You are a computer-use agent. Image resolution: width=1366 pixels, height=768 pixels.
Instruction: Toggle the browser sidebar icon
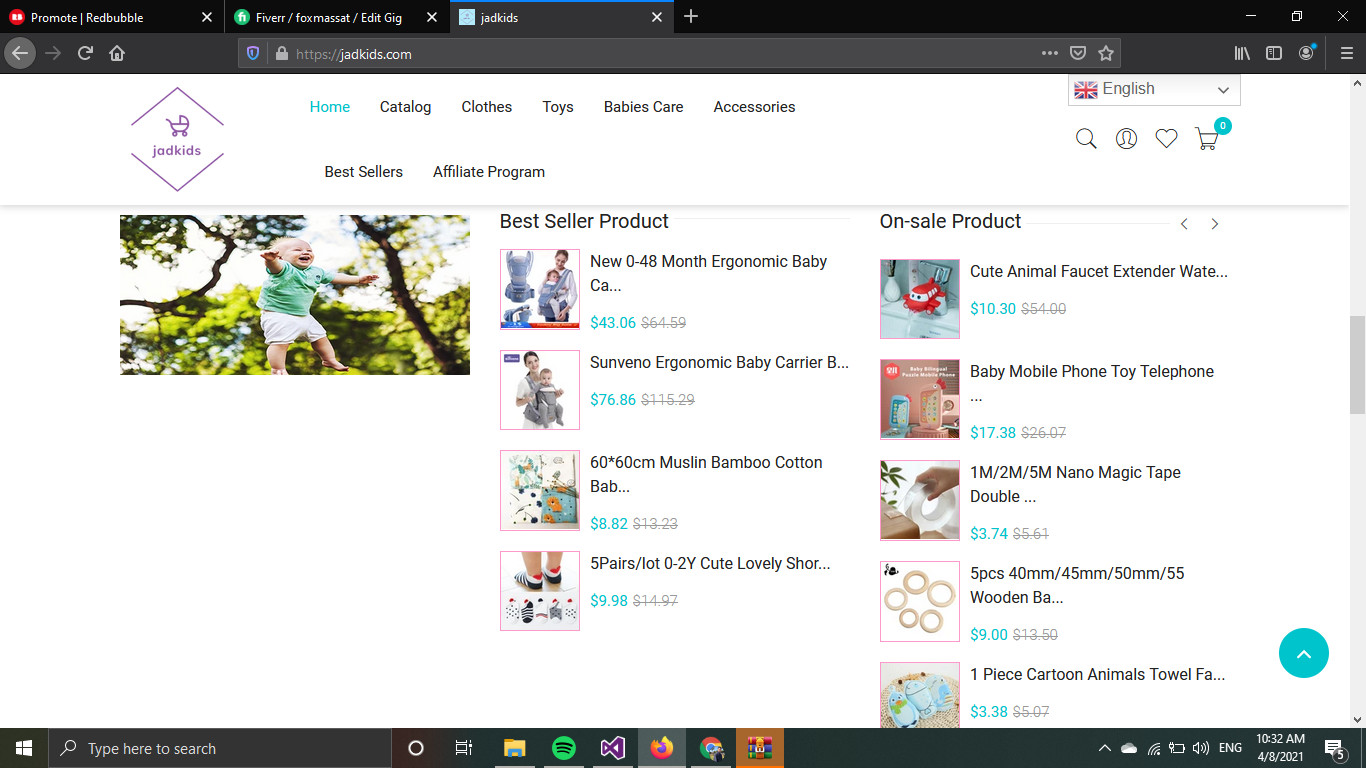[x=1274, y=53]
